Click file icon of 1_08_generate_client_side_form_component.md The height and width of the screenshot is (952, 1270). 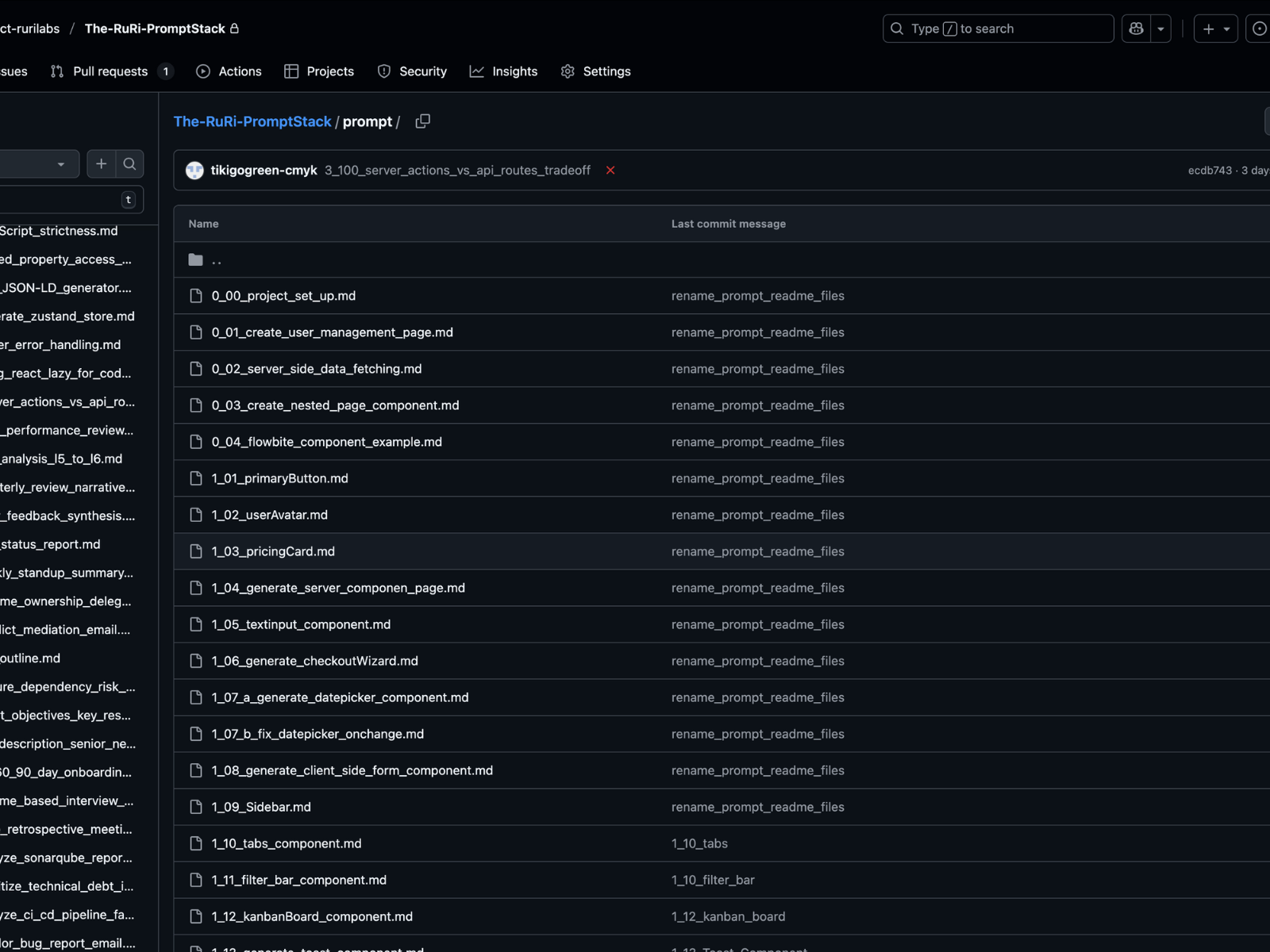pyautogui.click(x=196, y=770)
